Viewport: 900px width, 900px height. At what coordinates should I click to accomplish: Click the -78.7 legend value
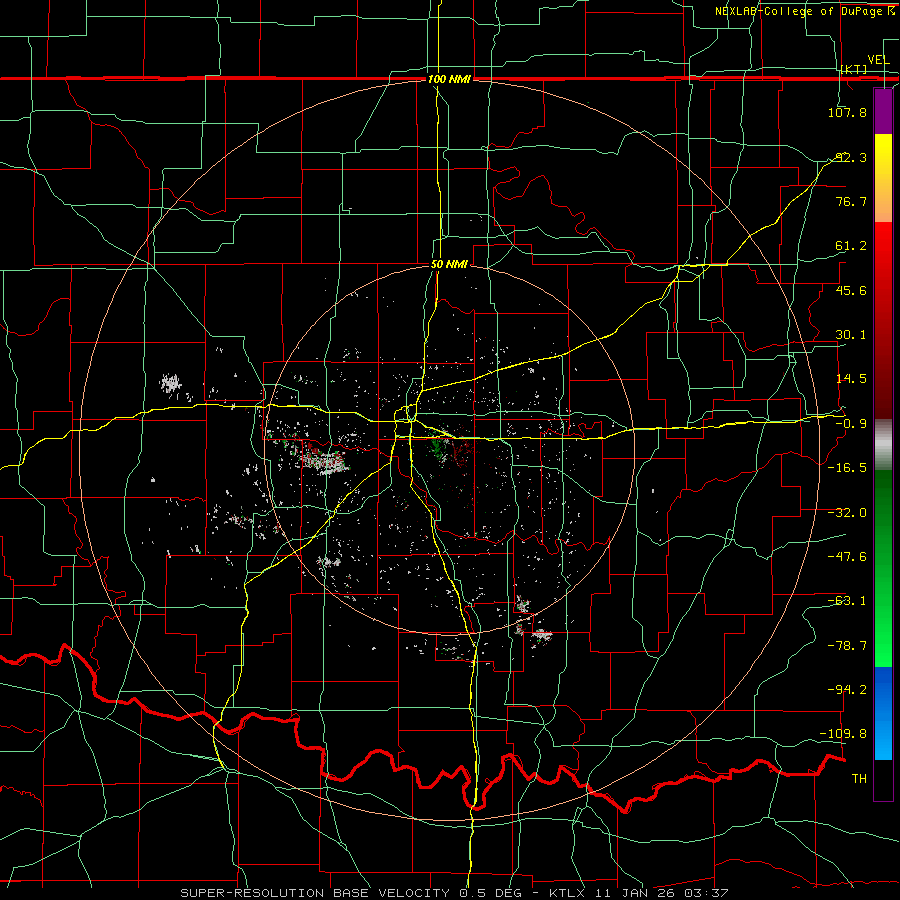847,646
